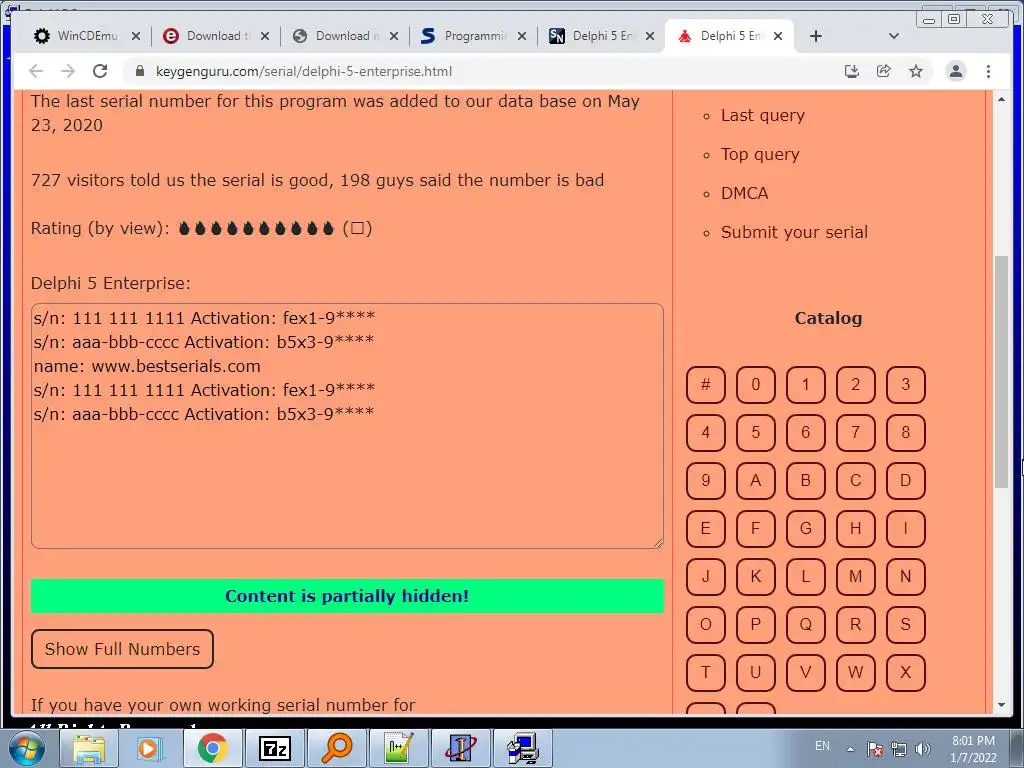Open catalog letter C
Image resolution: width=1024 pixels, height=768 pixels.
(x=856, y=481)
